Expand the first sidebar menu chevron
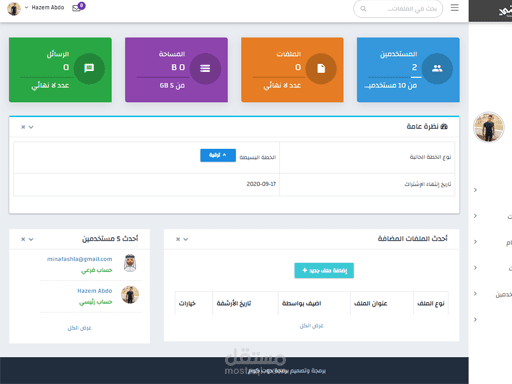Image resolution: width=512 pixels, height=384 pixels. (x=475, y=190)
